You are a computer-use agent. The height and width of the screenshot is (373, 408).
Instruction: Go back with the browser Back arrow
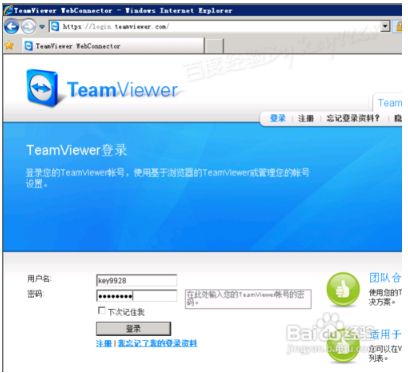click(12, 27)
